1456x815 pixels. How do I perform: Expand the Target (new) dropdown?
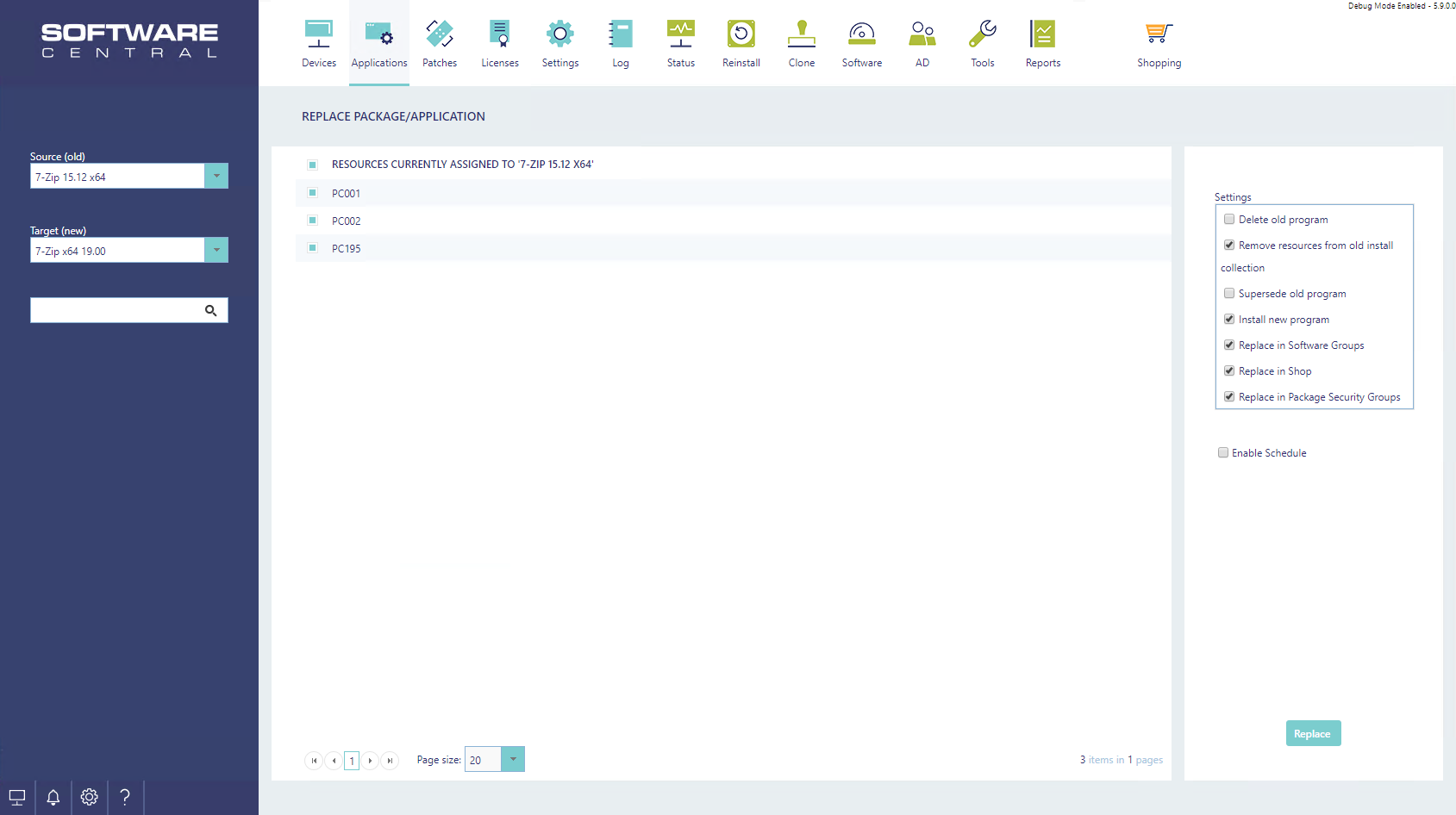(x=216, y=251)
